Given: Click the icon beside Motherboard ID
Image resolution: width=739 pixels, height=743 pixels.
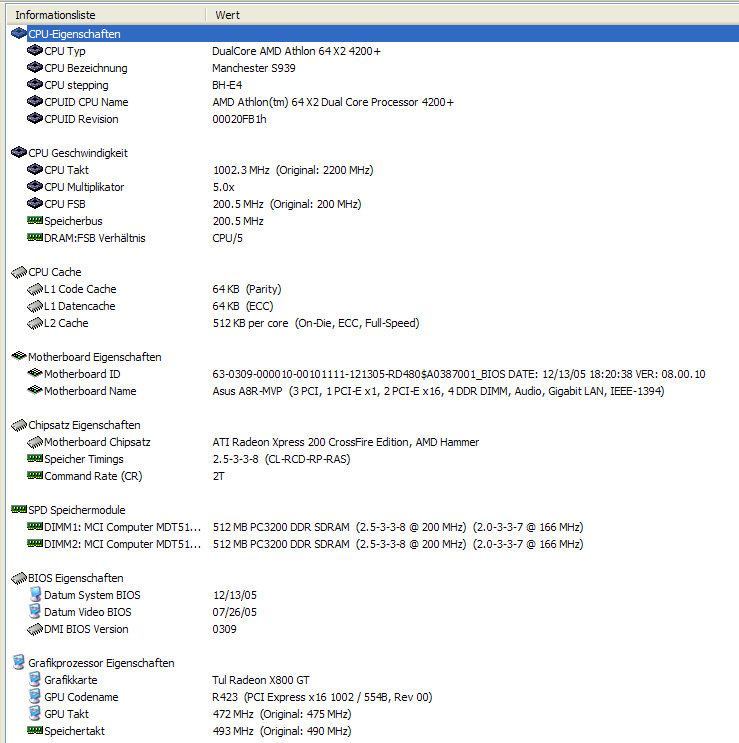Looking at the screenshot, I should pyautogui.click(x=35, y=373).
